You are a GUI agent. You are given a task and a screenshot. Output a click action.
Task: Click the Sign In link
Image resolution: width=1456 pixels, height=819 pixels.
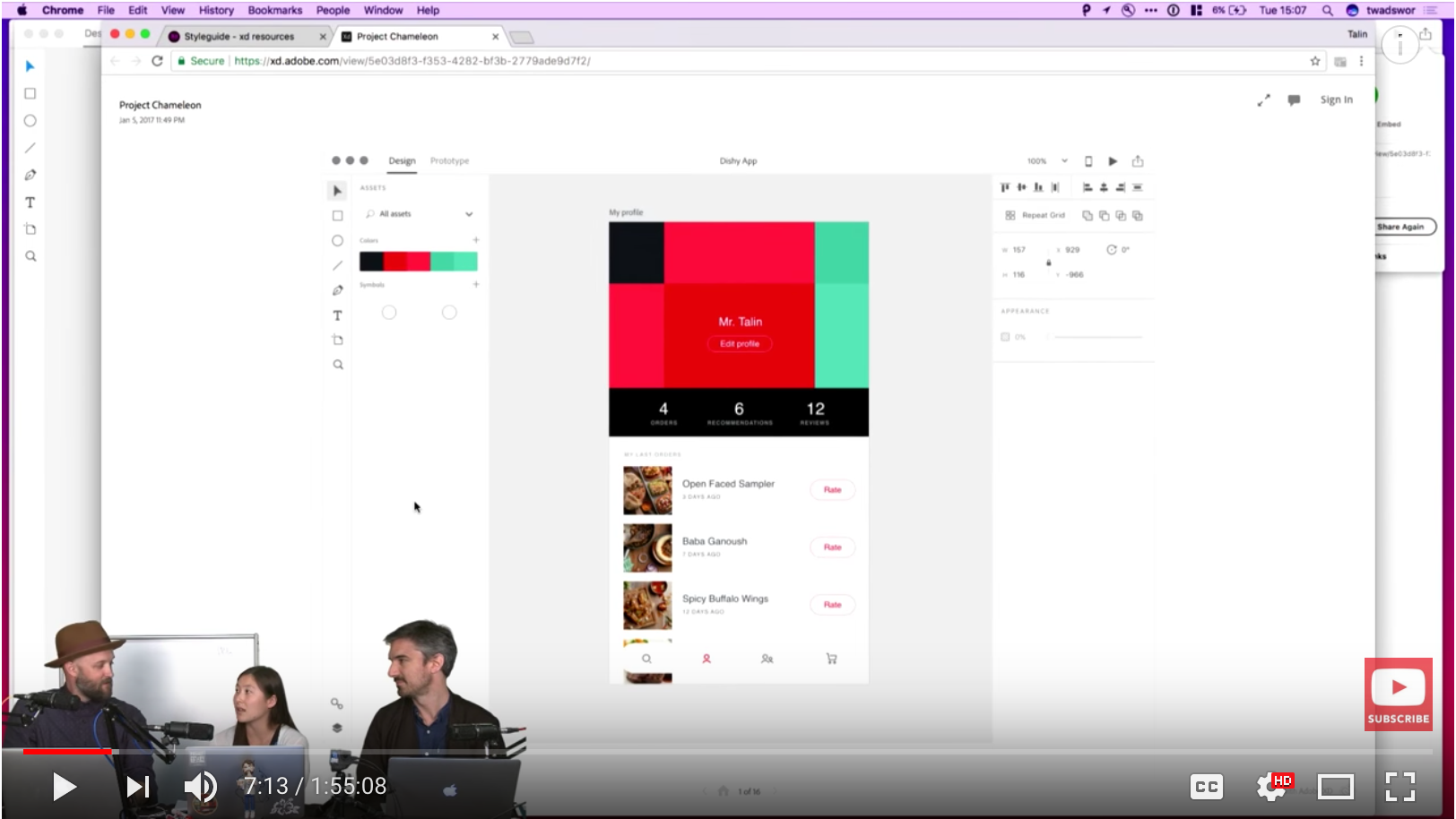pyautogui.click(x=1336, y=100)
